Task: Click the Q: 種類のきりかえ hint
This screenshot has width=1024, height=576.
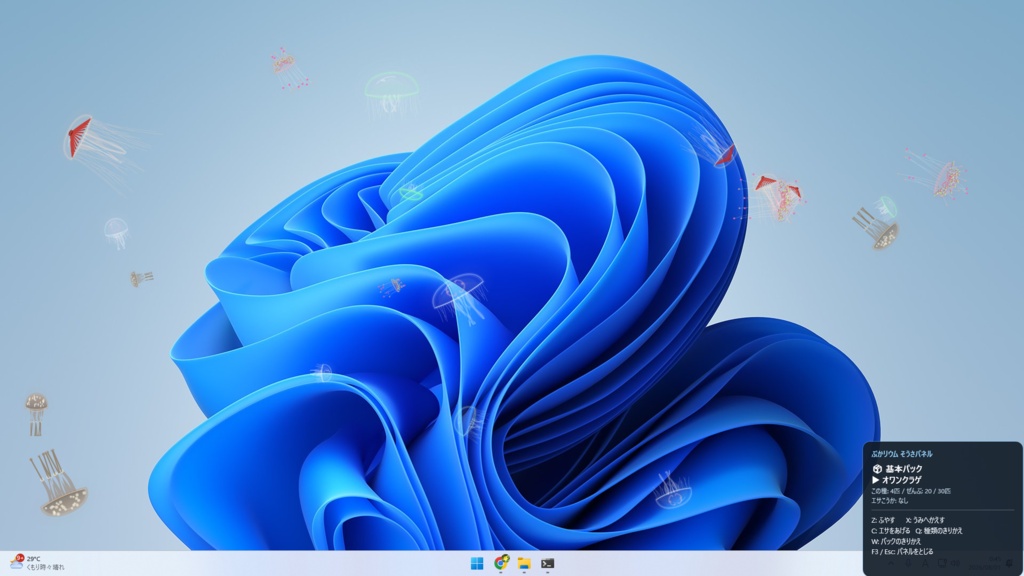Action: tap(939, 531)
